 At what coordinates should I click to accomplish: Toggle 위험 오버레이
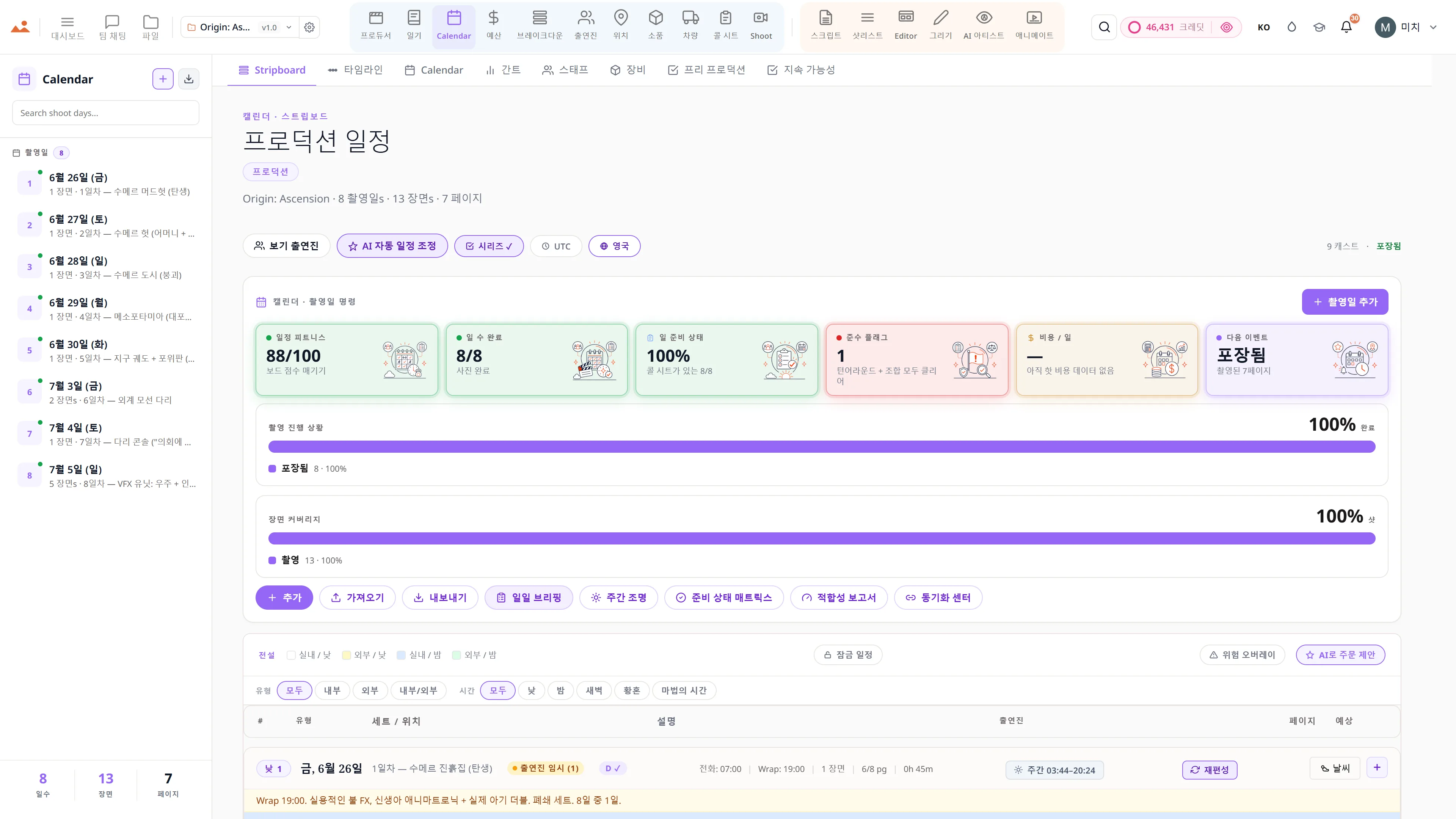(x=1242, y=654)
